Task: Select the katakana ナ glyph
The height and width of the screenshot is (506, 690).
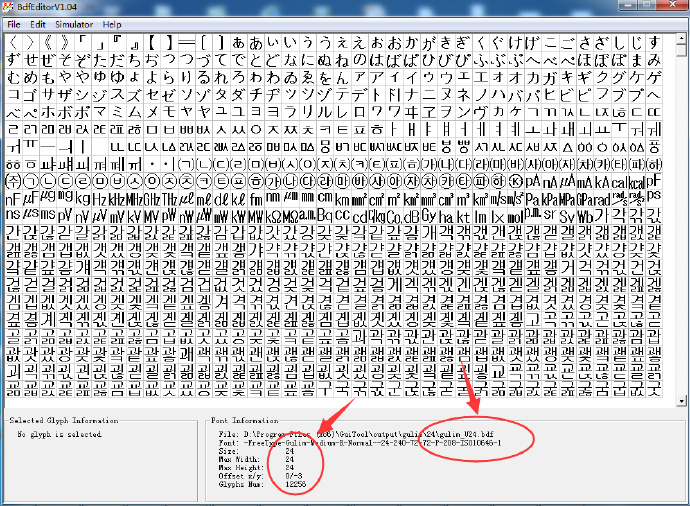Action: [x=411, y=95]
